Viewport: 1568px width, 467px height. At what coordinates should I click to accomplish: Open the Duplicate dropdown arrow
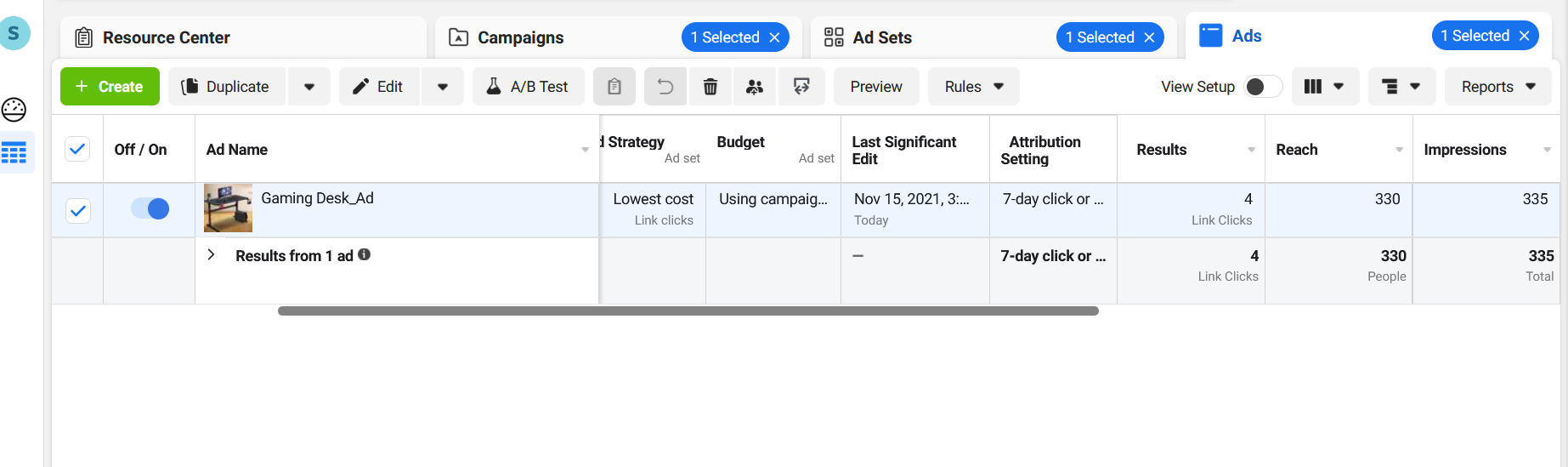[x=309, y=87]
